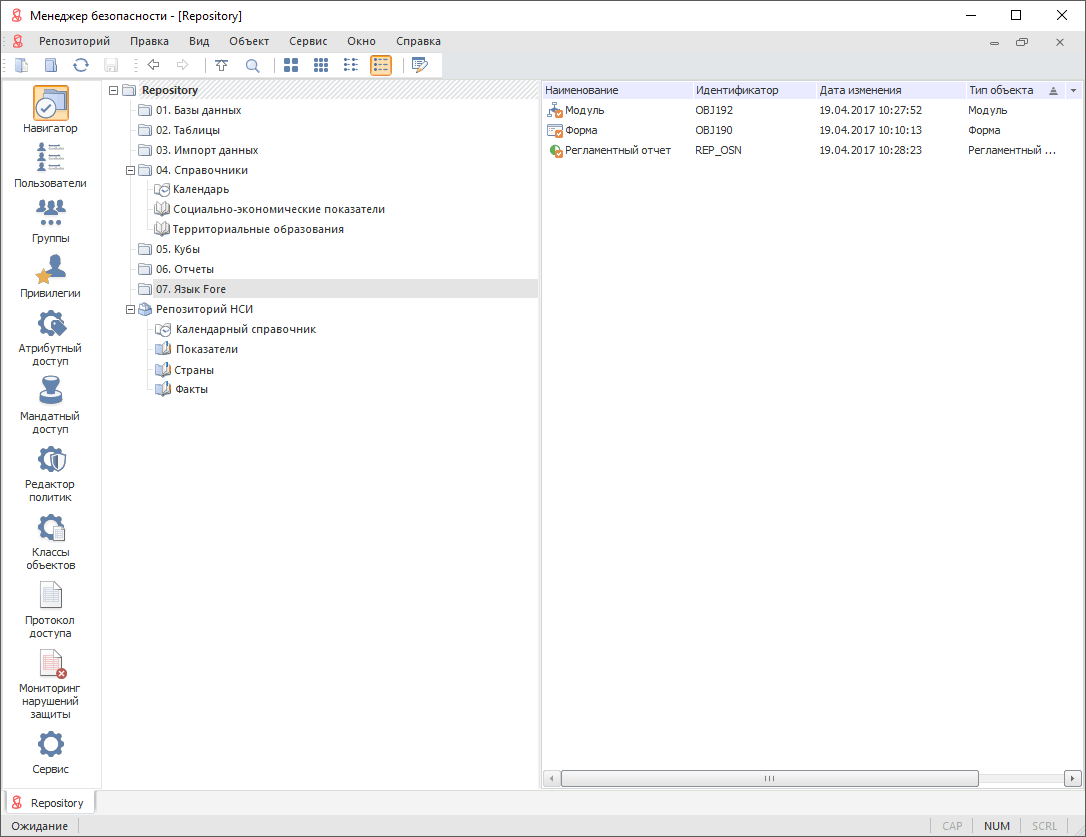Image resolution: width=1086 pixels, height=837 pixels.
Task: Switch to small icons view
Action: tap(321, 65)
